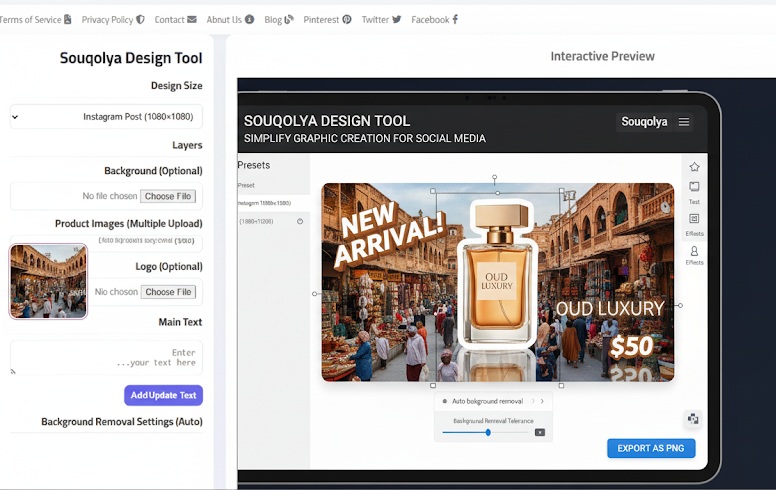
Task: Click the star favorites icon in preview sidebar
Action: (694, 166)
